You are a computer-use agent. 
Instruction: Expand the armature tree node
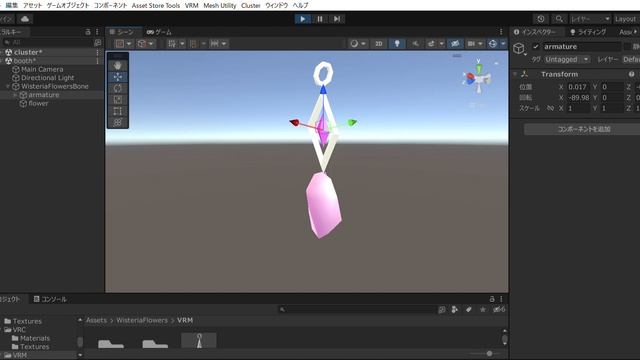coord(16,95)
